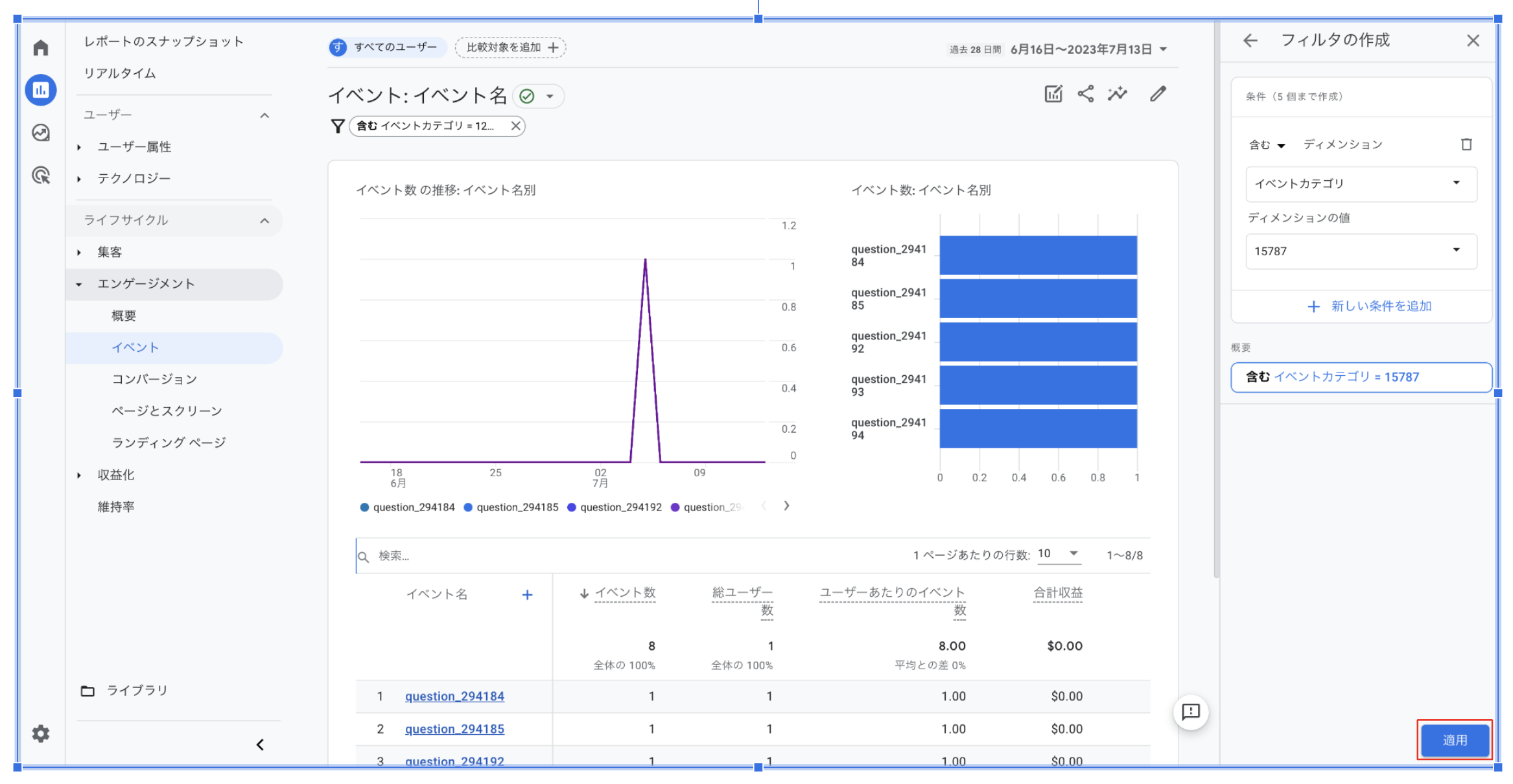This screenshot has height=784, width=1513.
Task: Open 維持率 report
Action: click(x=116, y=507)
